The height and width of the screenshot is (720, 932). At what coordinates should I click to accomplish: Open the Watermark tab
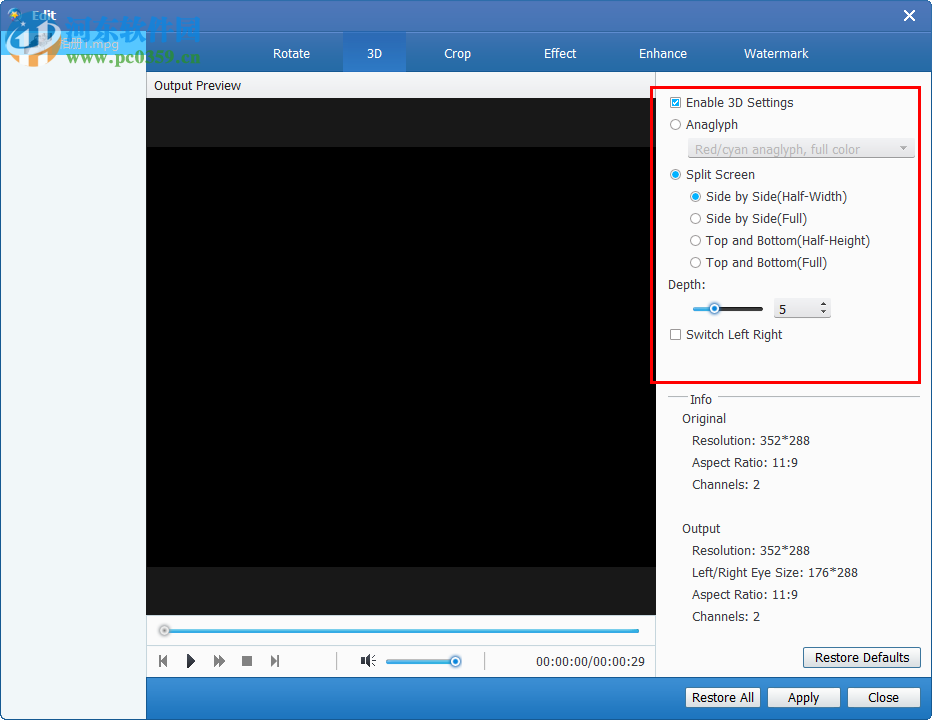776,53
